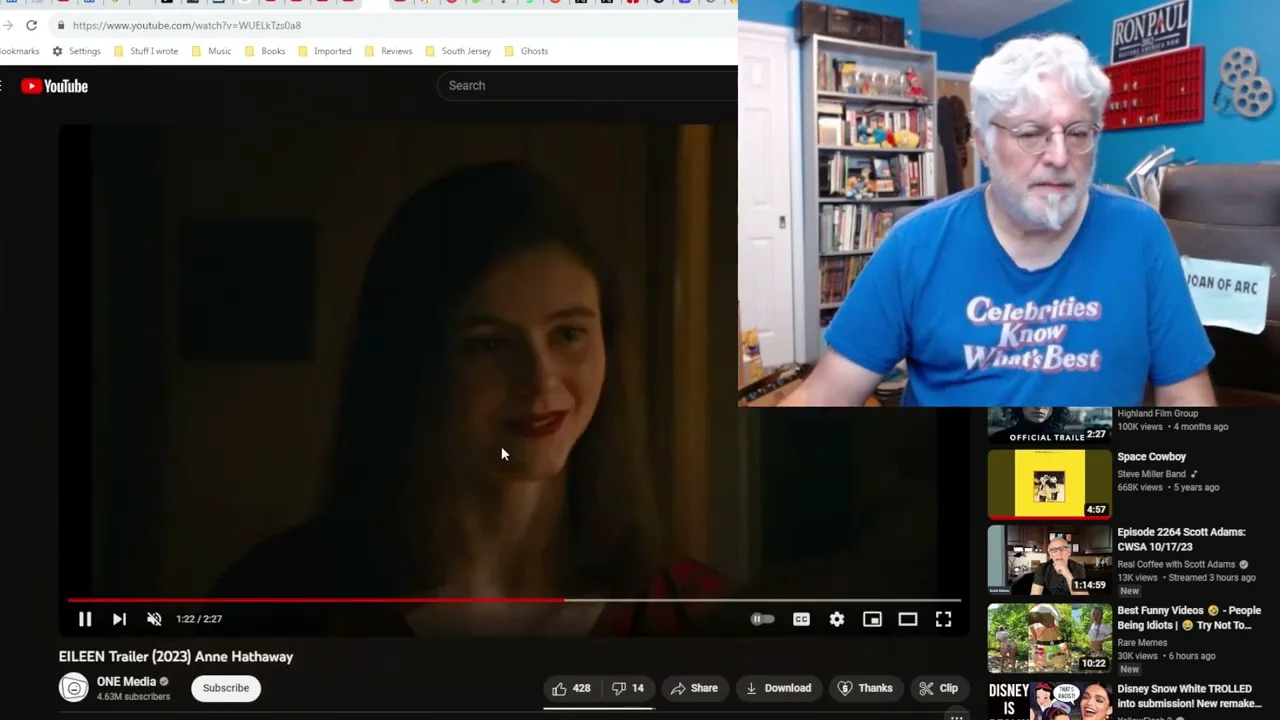Play the Disney Snow White thumbnail
The width and height of the screenshot is (1280, 720).
[1049, 701]
